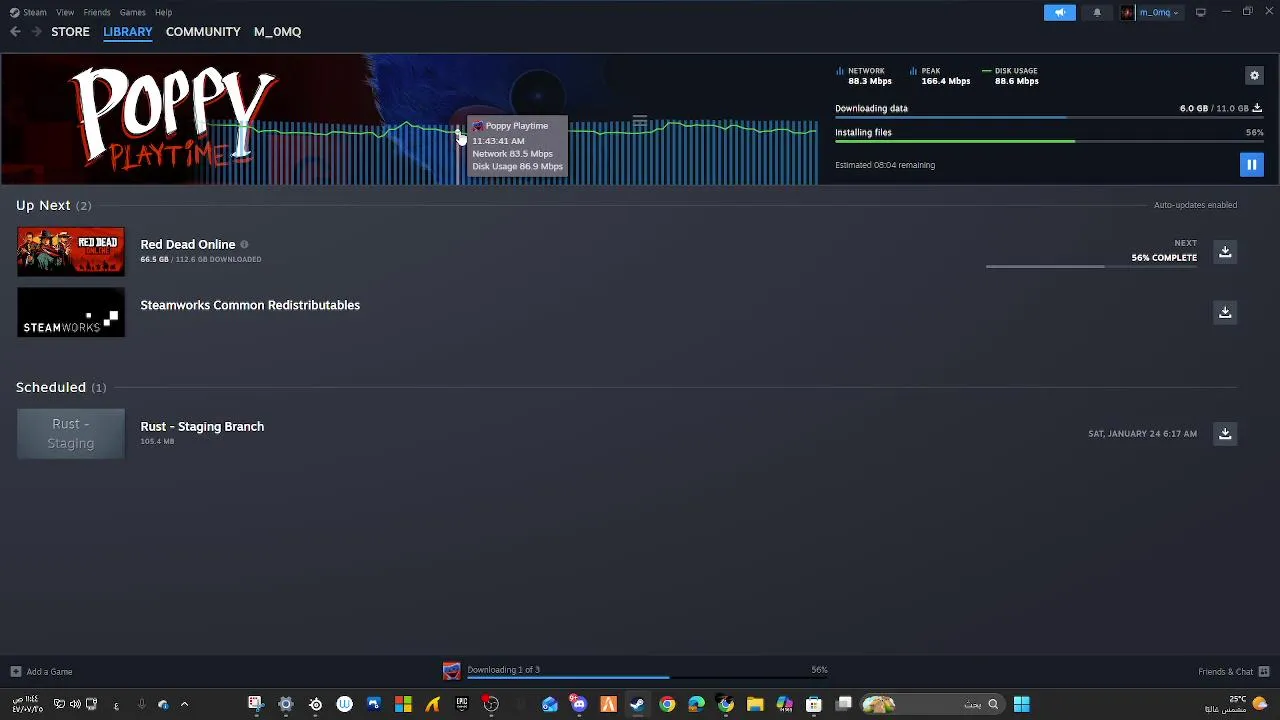1280x720 pixels.
Task: Download Red Dead Online now
Action: 1225,252
